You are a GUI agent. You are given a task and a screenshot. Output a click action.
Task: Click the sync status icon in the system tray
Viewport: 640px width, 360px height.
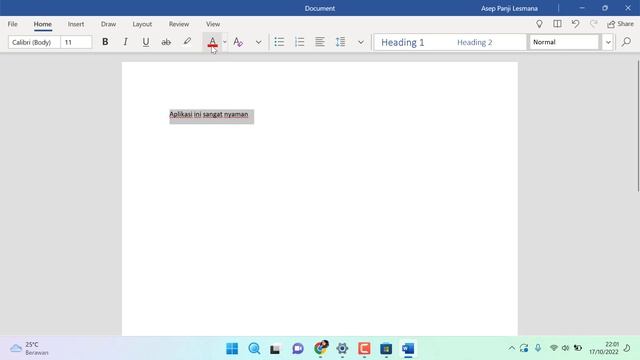(x=524, y=348)
